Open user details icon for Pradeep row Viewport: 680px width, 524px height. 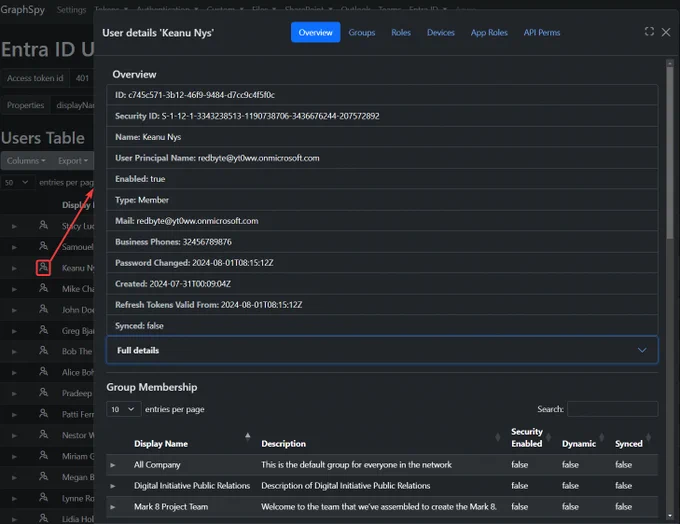(x=43, y=393)
